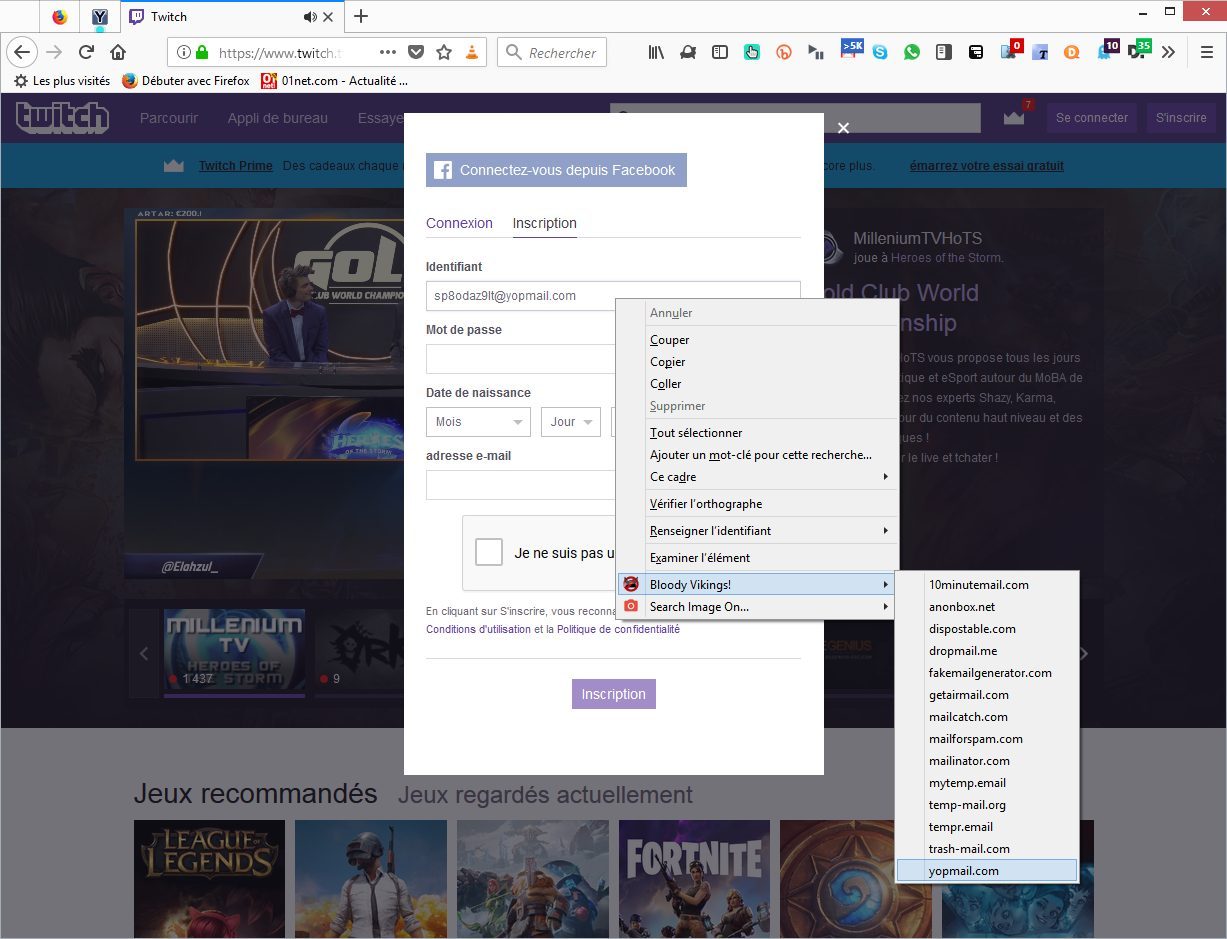Click the Skype extension icon
1227x939 pixels.
[x=880, y=52]
